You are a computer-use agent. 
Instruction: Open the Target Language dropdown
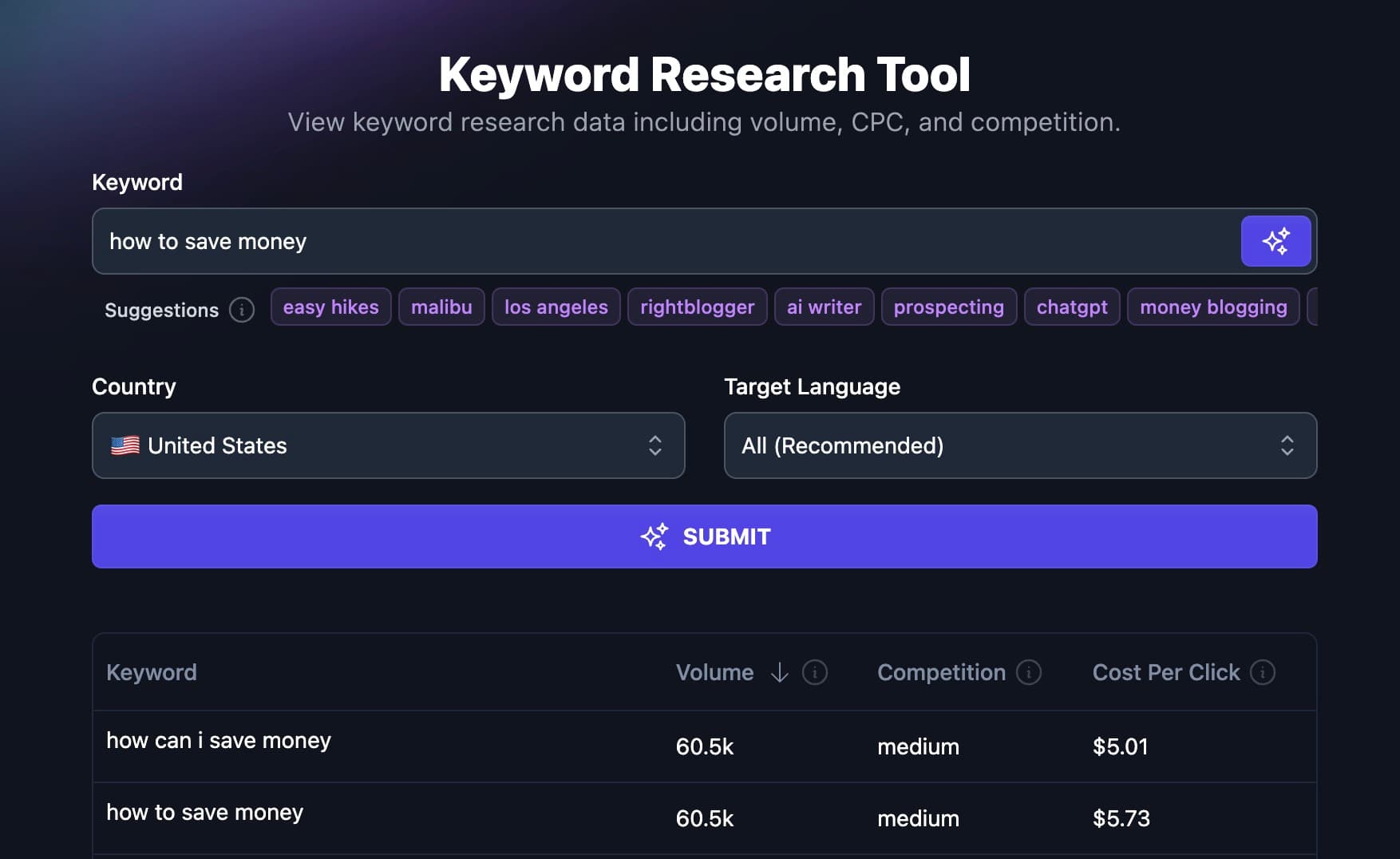click(1020, 445)
